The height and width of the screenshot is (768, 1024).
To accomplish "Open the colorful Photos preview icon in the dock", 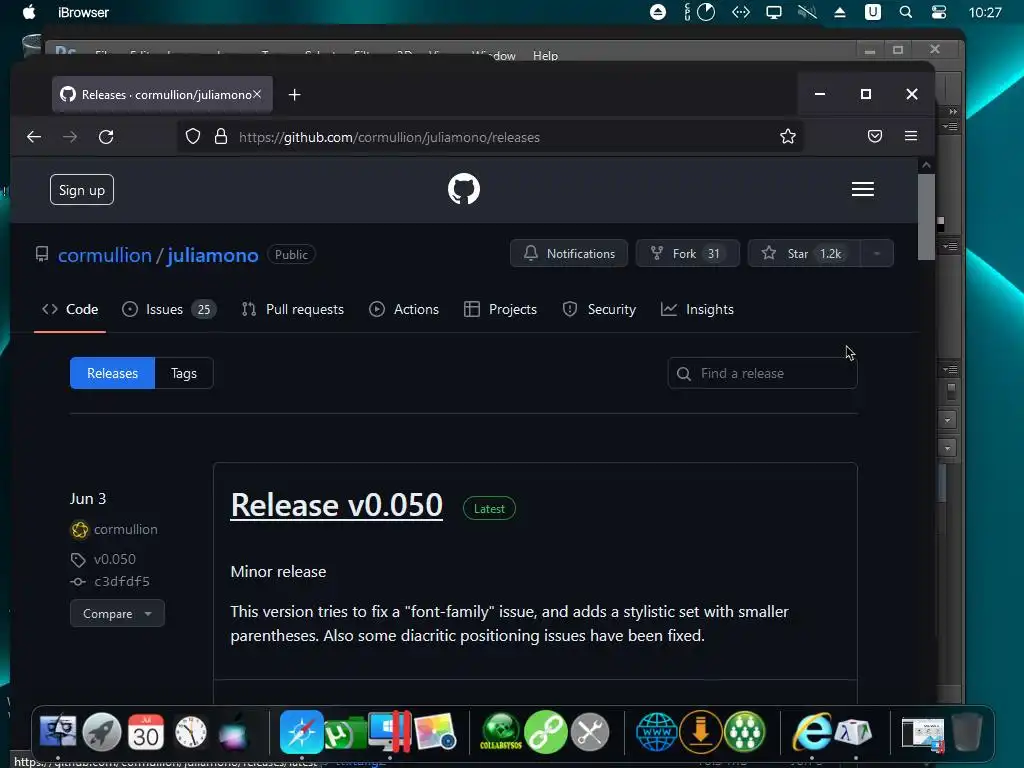I will [x=434, y=732].
